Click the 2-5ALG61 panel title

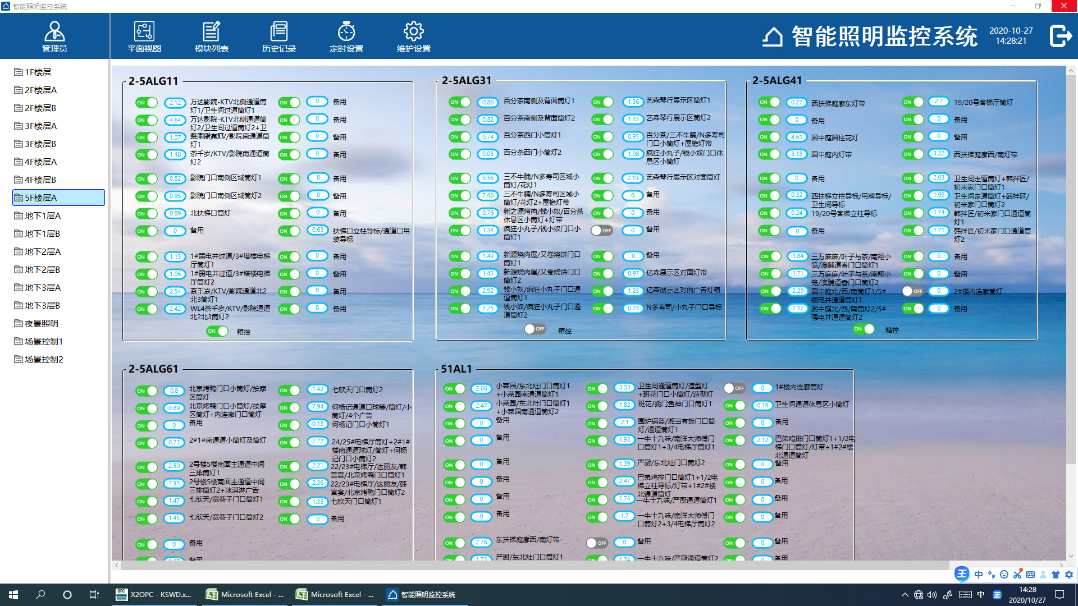(x=153, y=369)
